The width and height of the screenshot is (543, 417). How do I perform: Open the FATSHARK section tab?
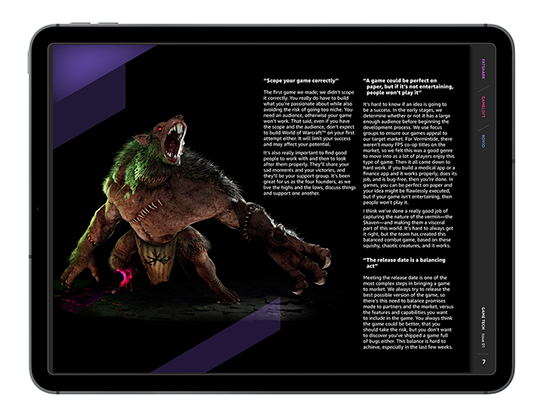click(x=483, y=69)
